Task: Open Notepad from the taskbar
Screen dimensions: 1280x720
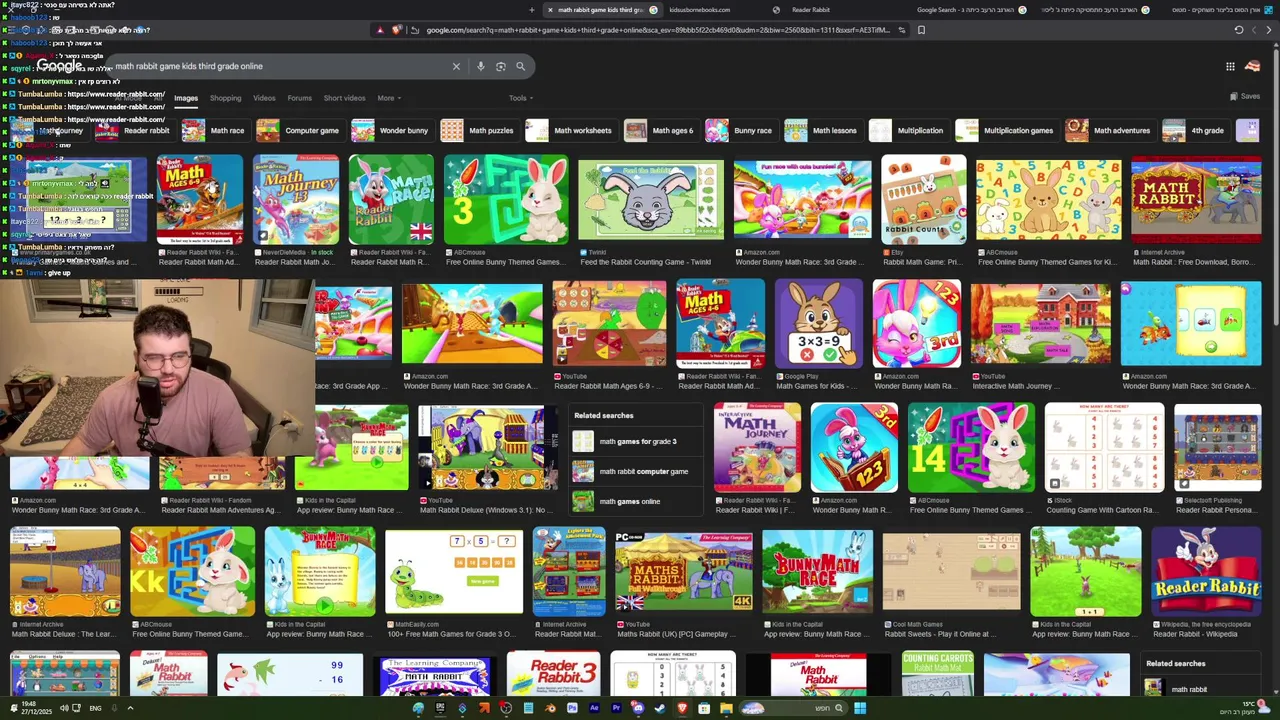Action: [x=528, y=708]
